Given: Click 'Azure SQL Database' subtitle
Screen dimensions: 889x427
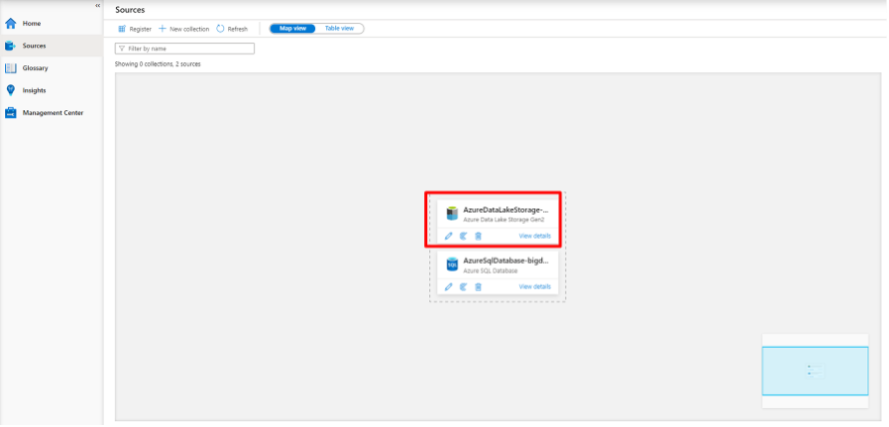Looking at the screenshot, I should click(490, 271).
